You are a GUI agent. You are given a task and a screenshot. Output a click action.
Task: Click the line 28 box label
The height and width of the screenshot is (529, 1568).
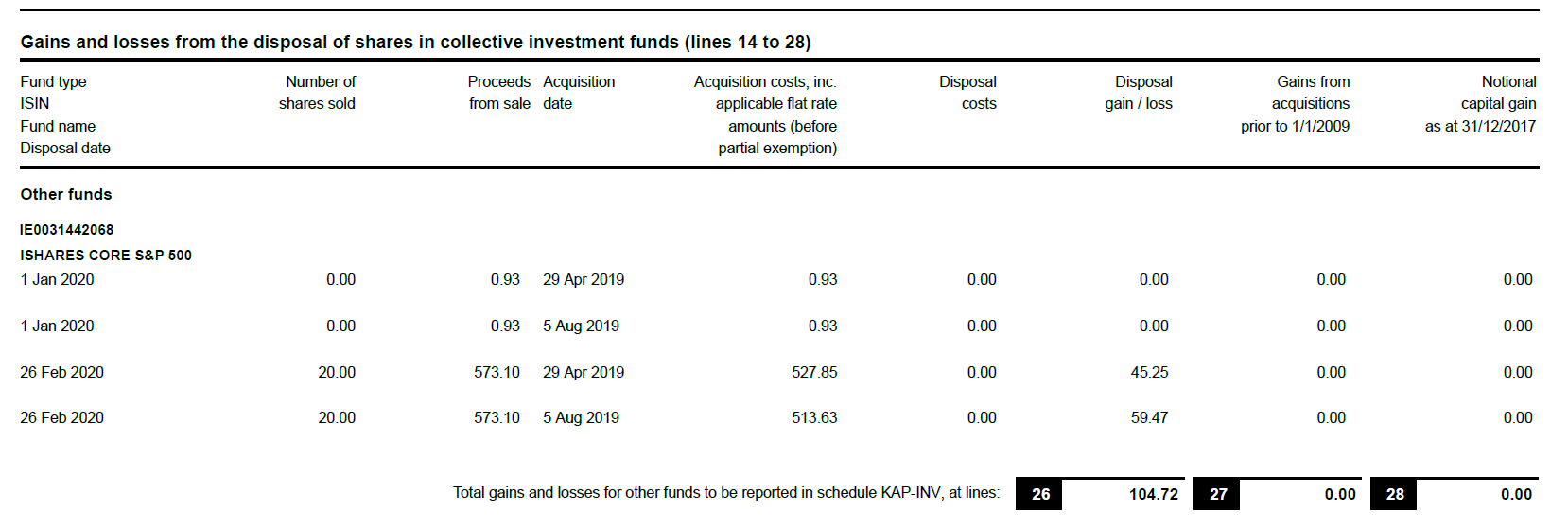(1395, 494)
